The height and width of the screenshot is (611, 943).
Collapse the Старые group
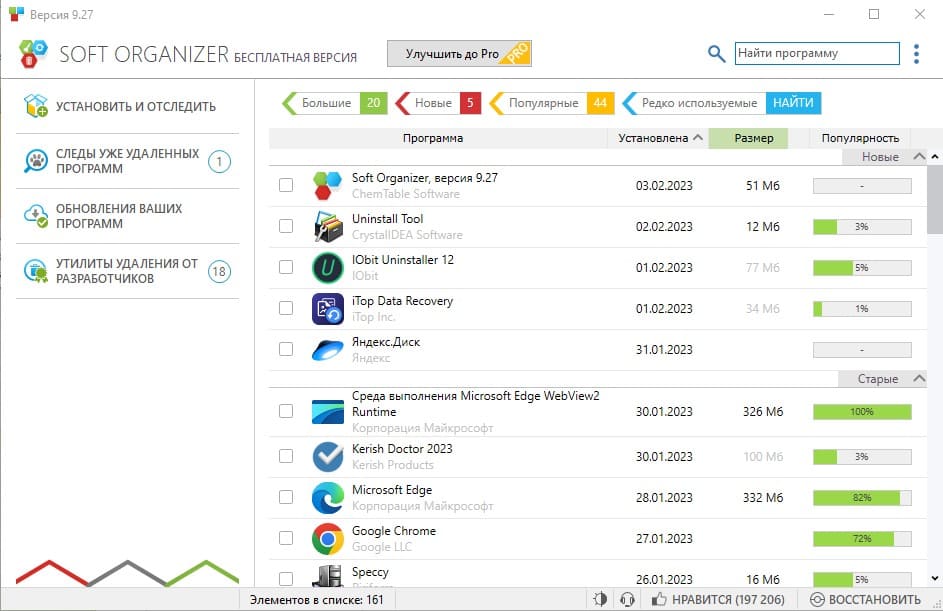tap(919, 378)
